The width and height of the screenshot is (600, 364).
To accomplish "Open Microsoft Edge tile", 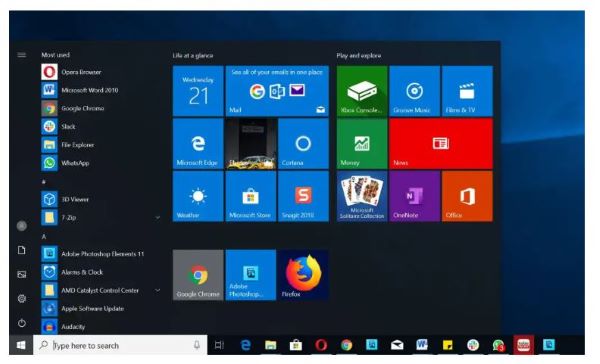I will point(198,144).
